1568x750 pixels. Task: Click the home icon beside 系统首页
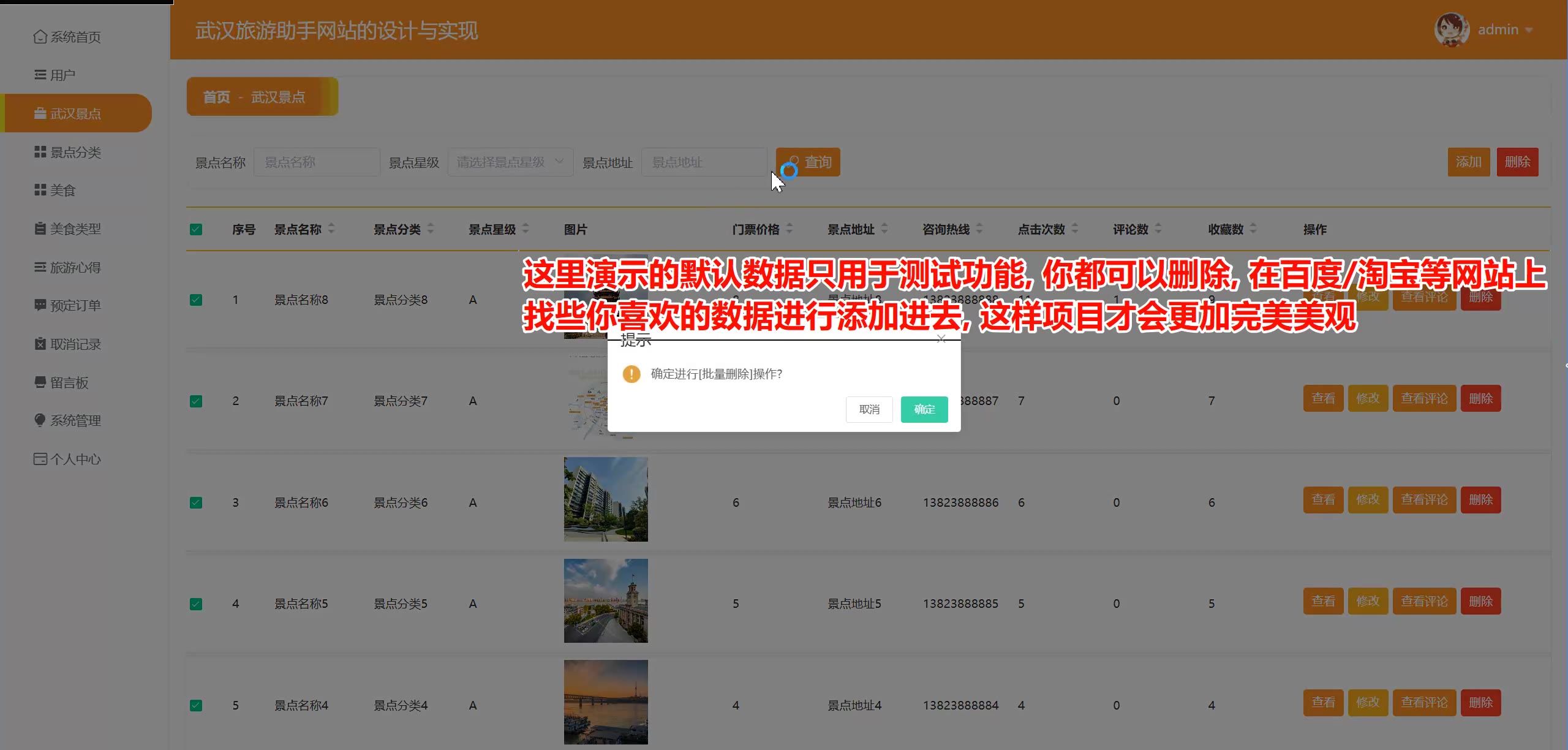point(40,37)
